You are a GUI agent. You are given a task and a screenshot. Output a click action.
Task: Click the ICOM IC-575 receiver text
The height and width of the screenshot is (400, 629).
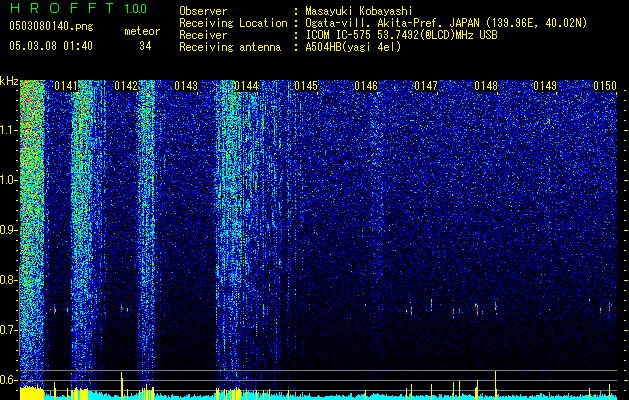click(x=401, y=35)
